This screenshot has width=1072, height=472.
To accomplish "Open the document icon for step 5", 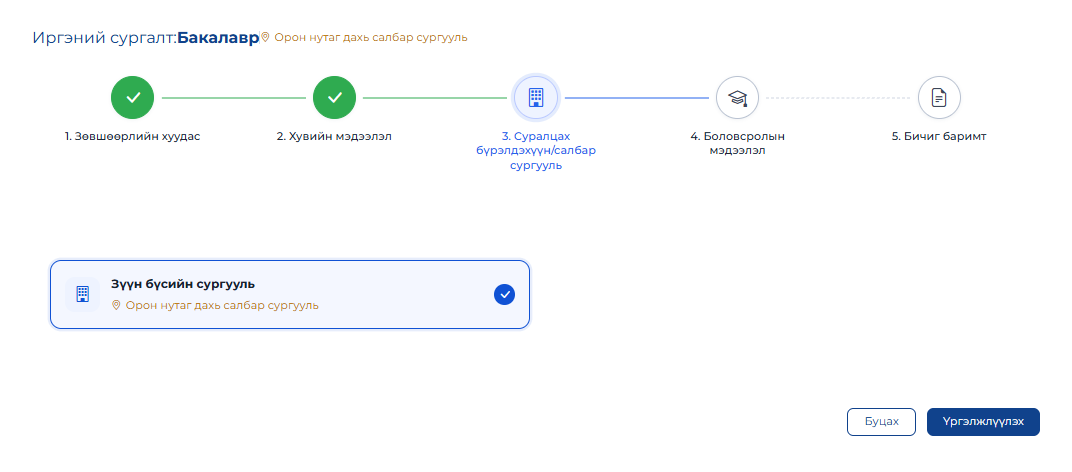I will (939, 98).
